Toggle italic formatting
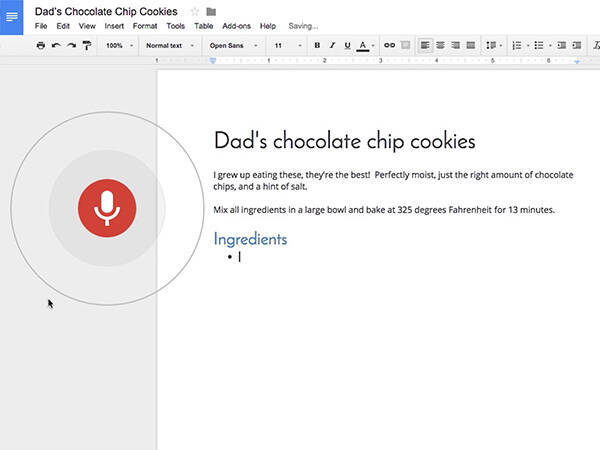The width and height of the screenshot is (600, 450). pyautogui.click(x=332, y=45)
